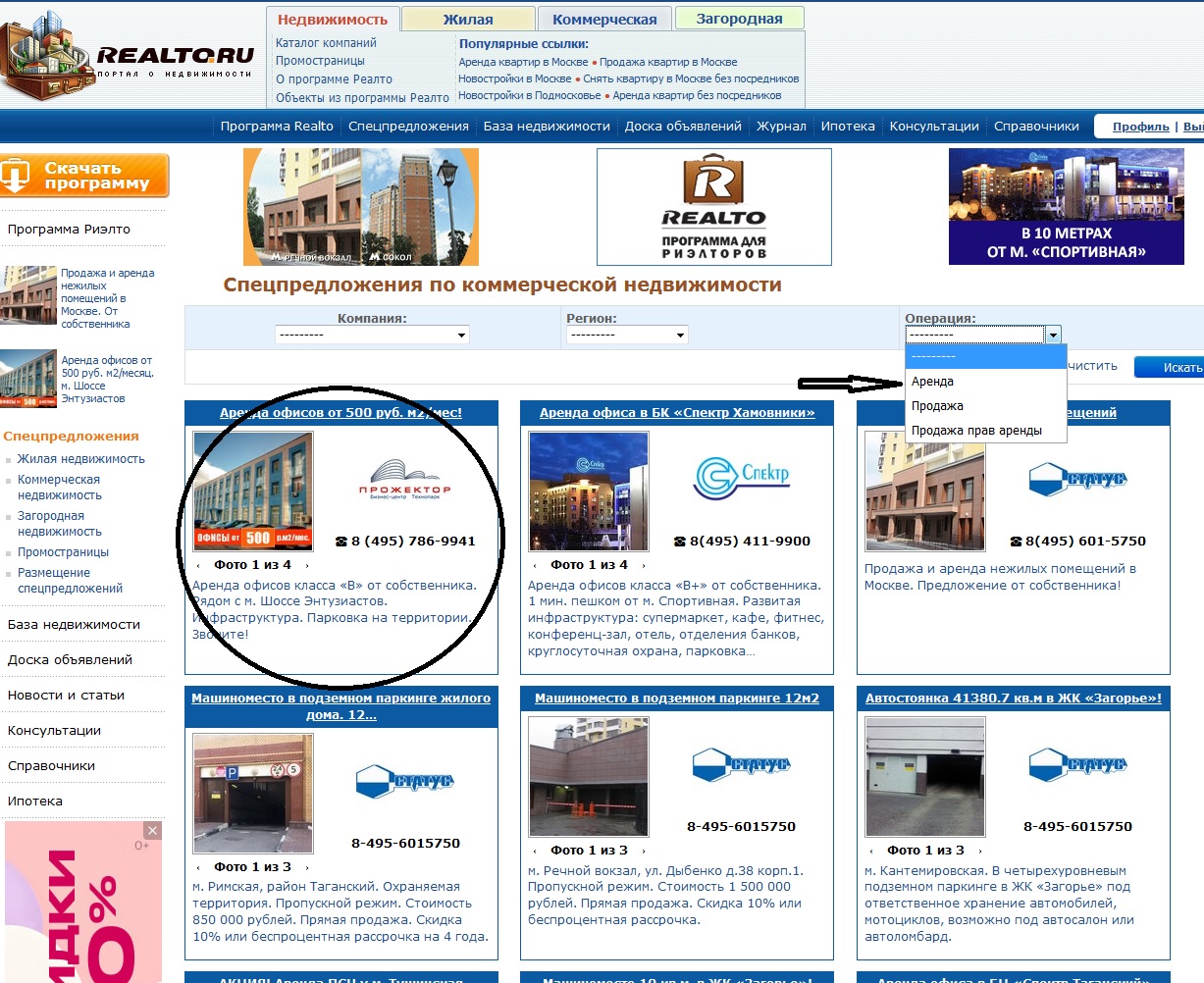Click the Речной вокзал and Сокол banner

[361, 207]
